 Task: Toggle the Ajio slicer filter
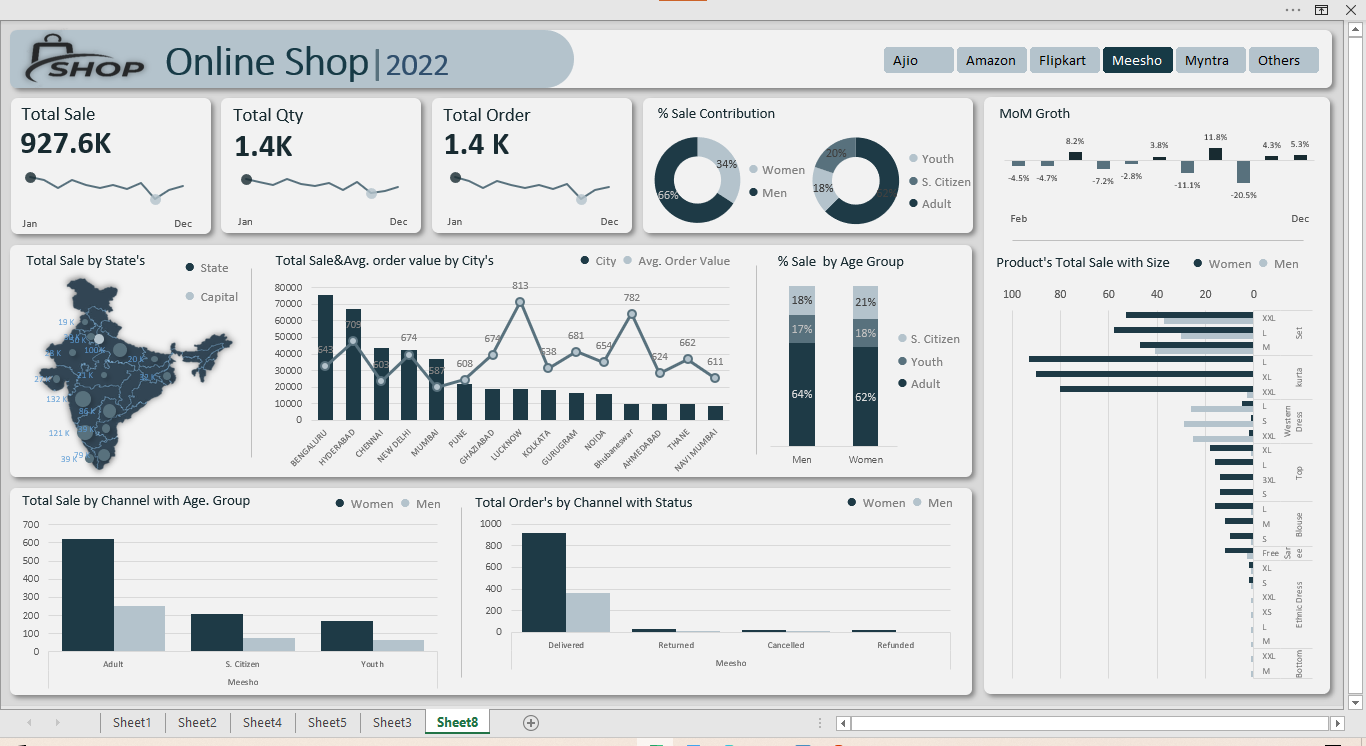click(x=918, y=60)
